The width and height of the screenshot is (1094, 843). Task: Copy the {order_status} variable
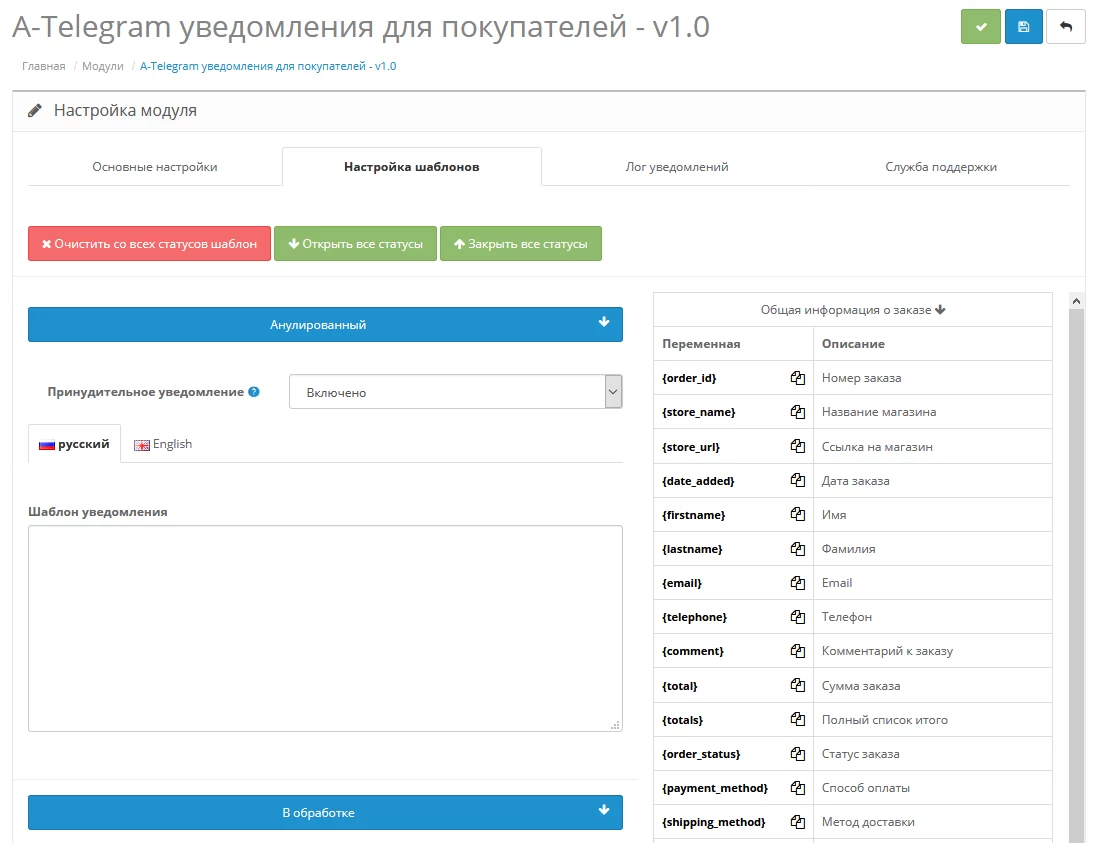pos(797,754)
